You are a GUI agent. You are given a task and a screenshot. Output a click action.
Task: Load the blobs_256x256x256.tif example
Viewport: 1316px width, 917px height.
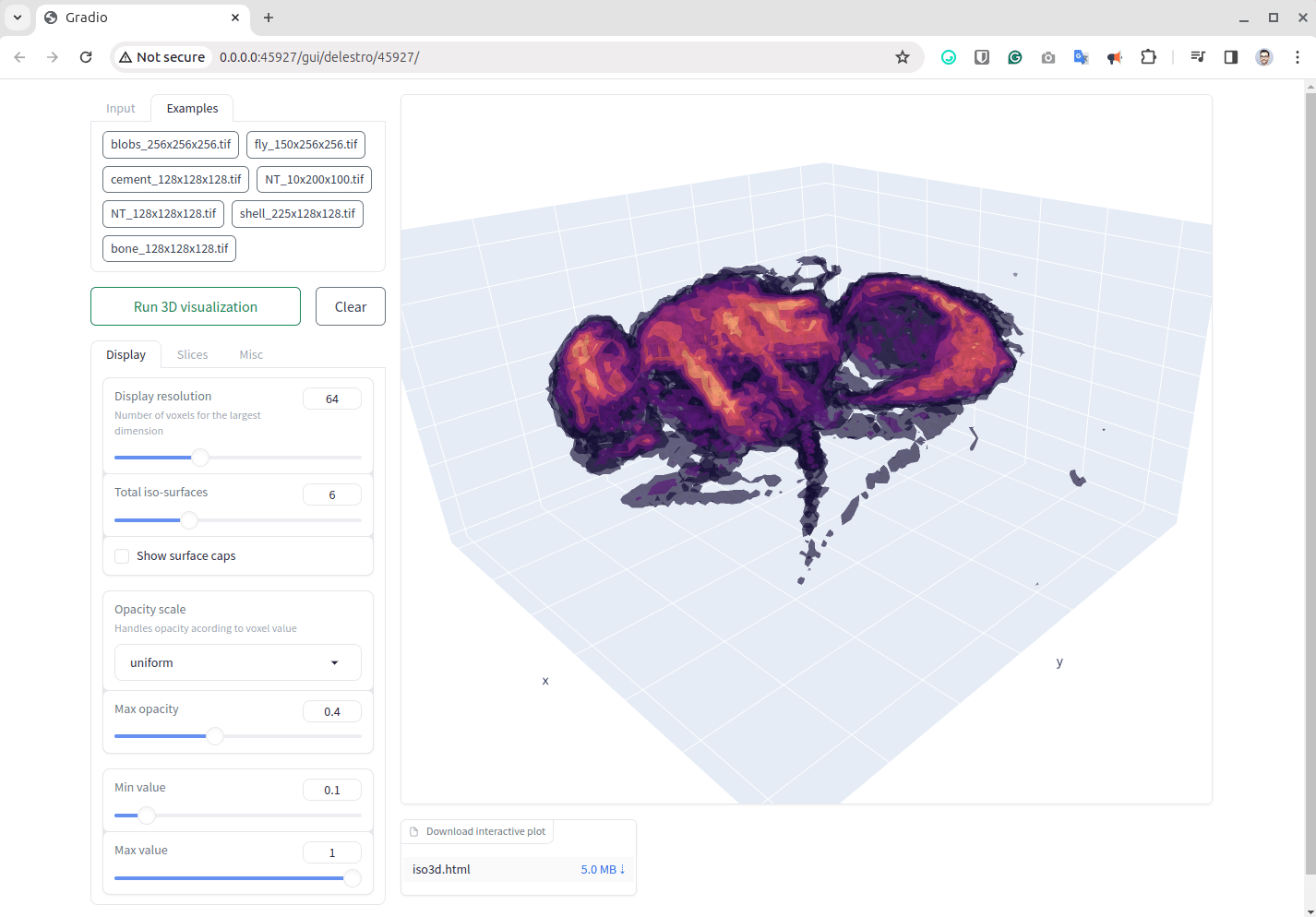(171, 145)
